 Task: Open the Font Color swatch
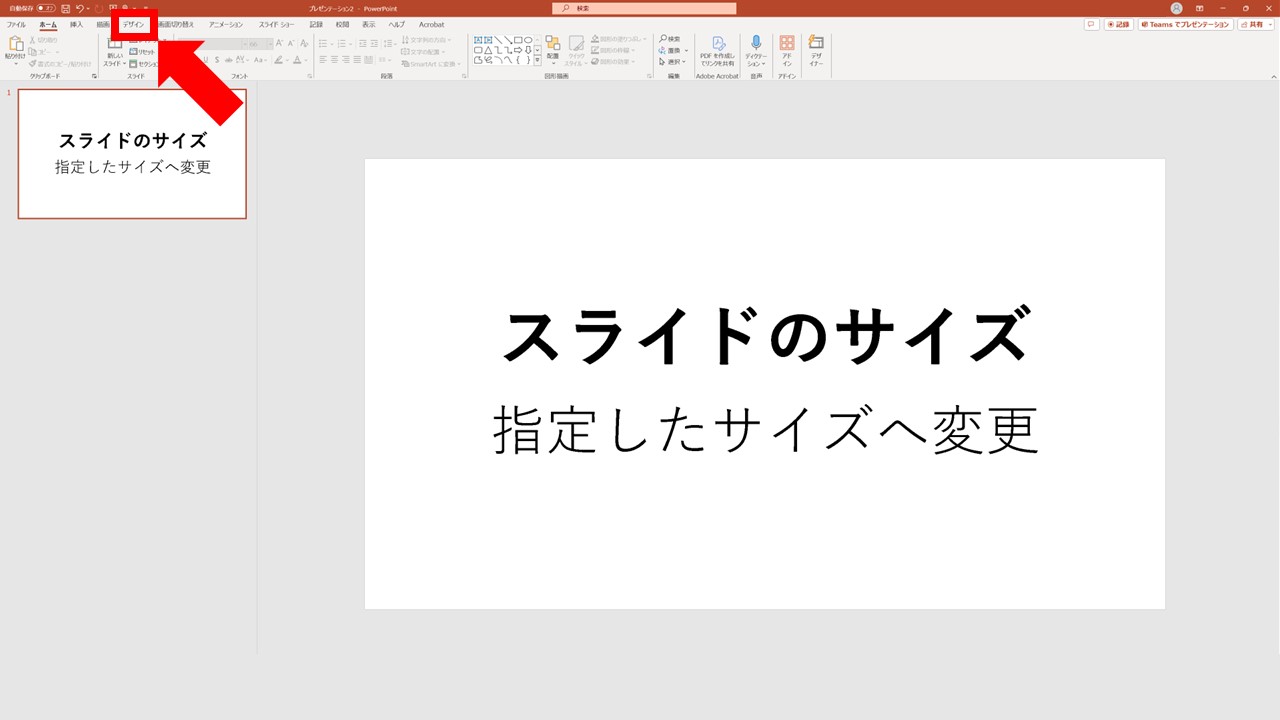click(299, 59)
